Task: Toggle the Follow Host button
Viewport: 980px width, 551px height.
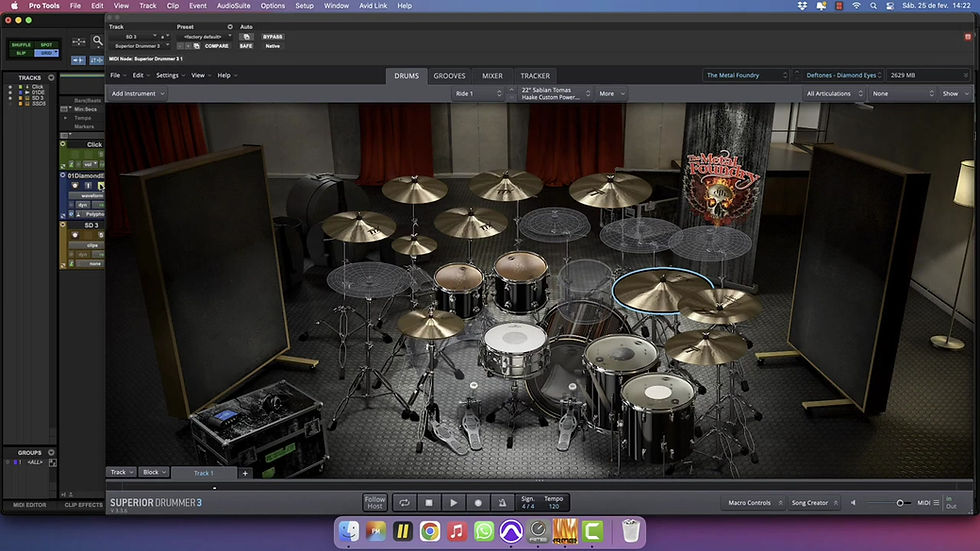Action: (x=375, y=502)
